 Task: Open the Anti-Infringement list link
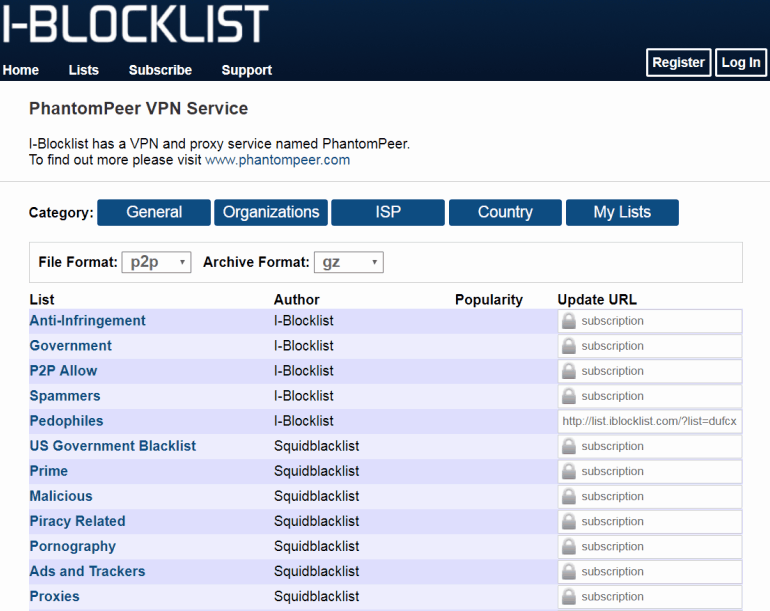coord(87,321)
